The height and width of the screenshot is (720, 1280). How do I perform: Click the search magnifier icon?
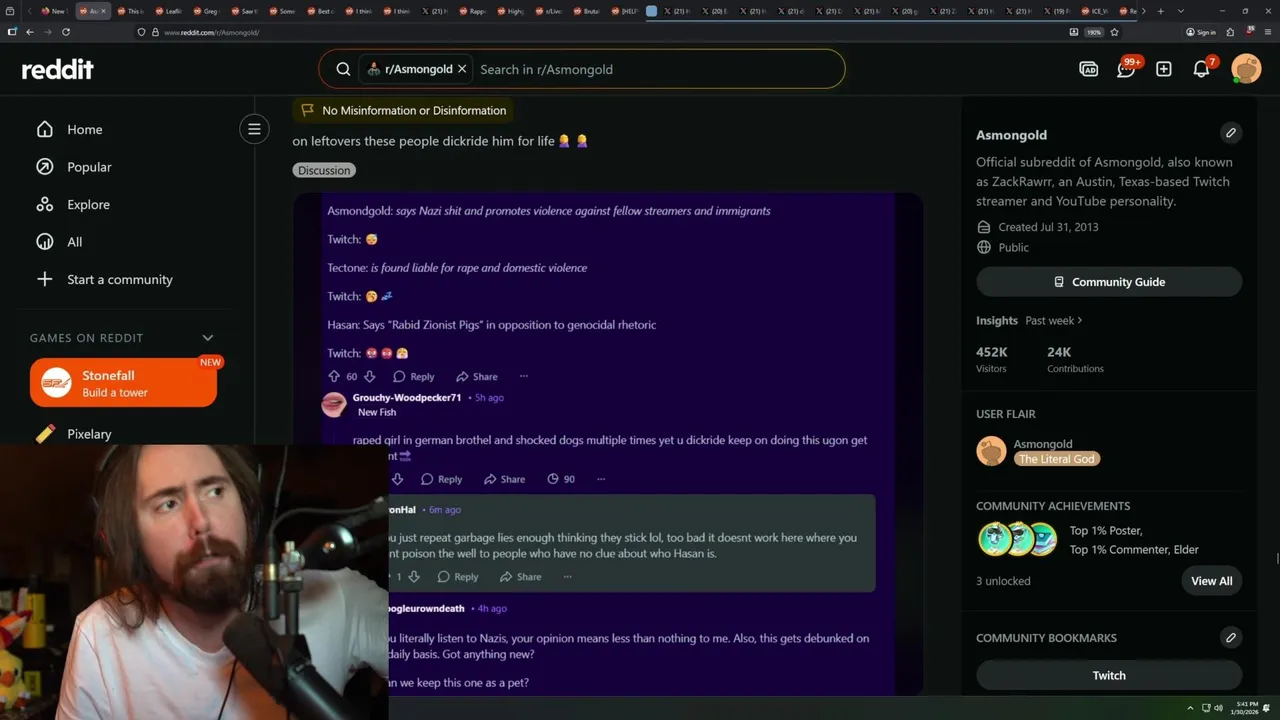tap(343, 69)
